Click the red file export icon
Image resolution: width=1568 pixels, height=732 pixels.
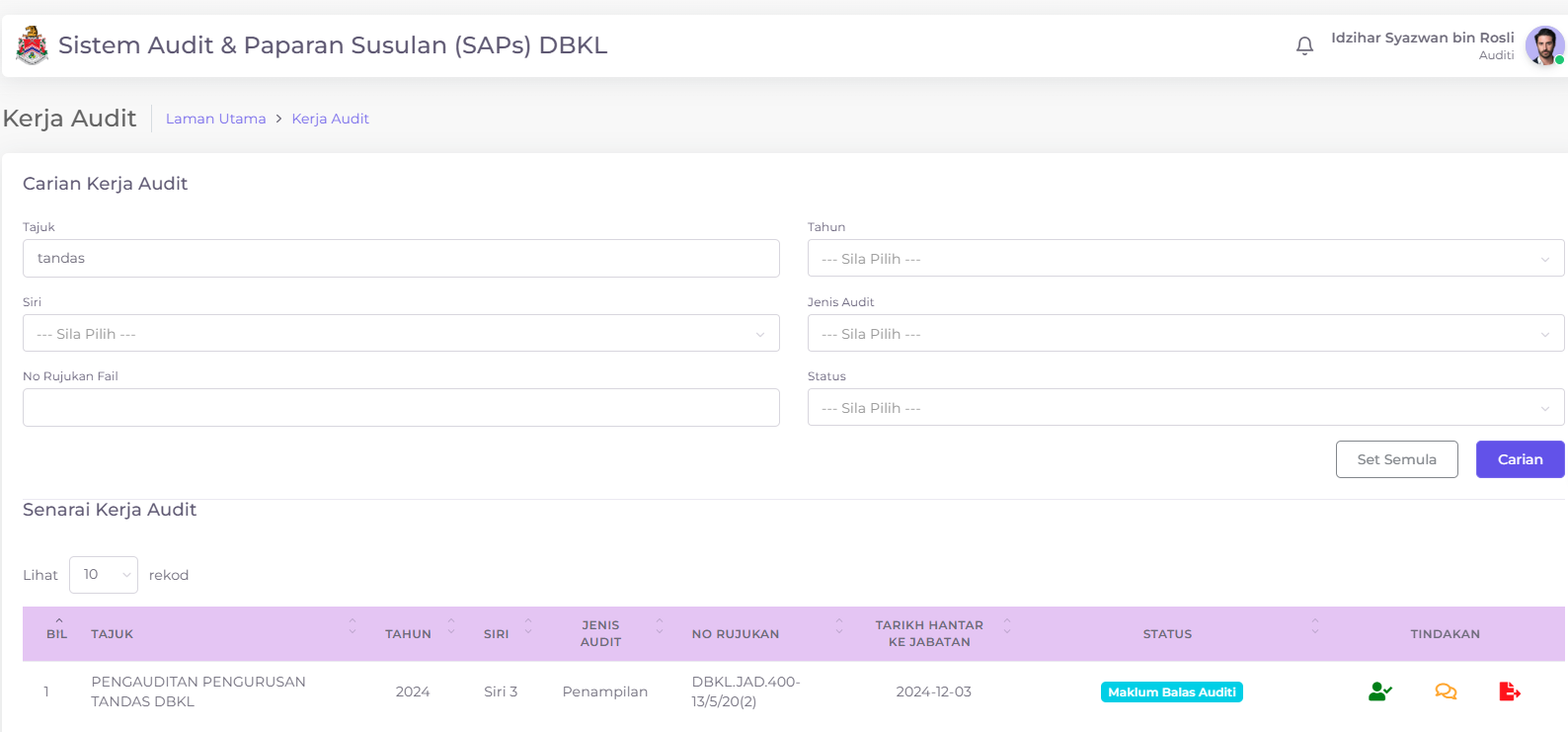(x=1509, y=691)
